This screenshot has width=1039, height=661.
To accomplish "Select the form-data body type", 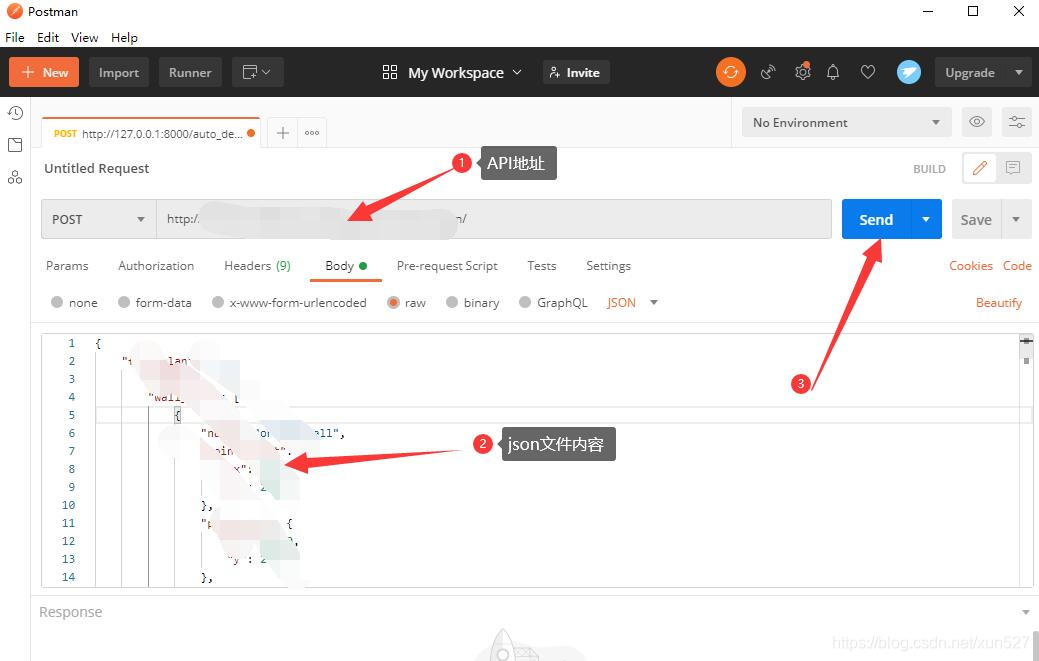I will click(154, 302).
